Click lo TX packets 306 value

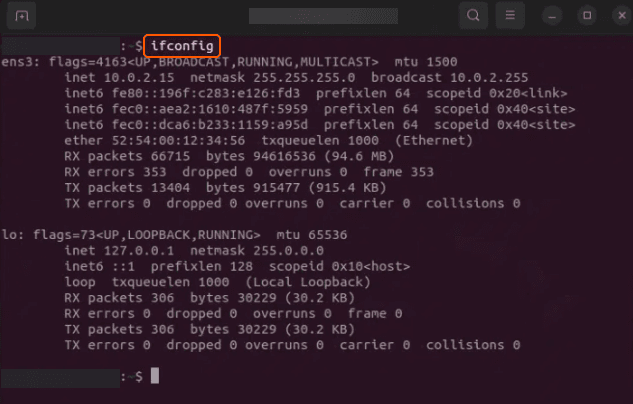[x=163, y=329]
